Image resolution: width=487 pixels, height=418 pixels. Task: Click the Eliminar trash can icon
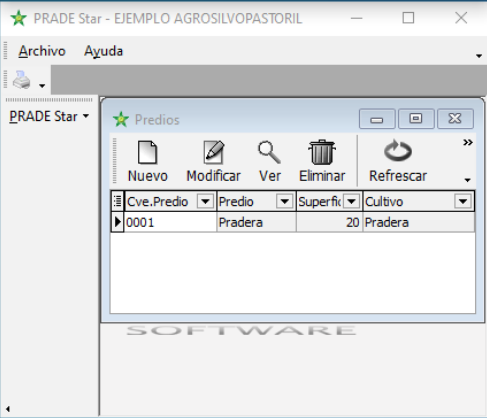pyautogui.click(x=322, y=152)
